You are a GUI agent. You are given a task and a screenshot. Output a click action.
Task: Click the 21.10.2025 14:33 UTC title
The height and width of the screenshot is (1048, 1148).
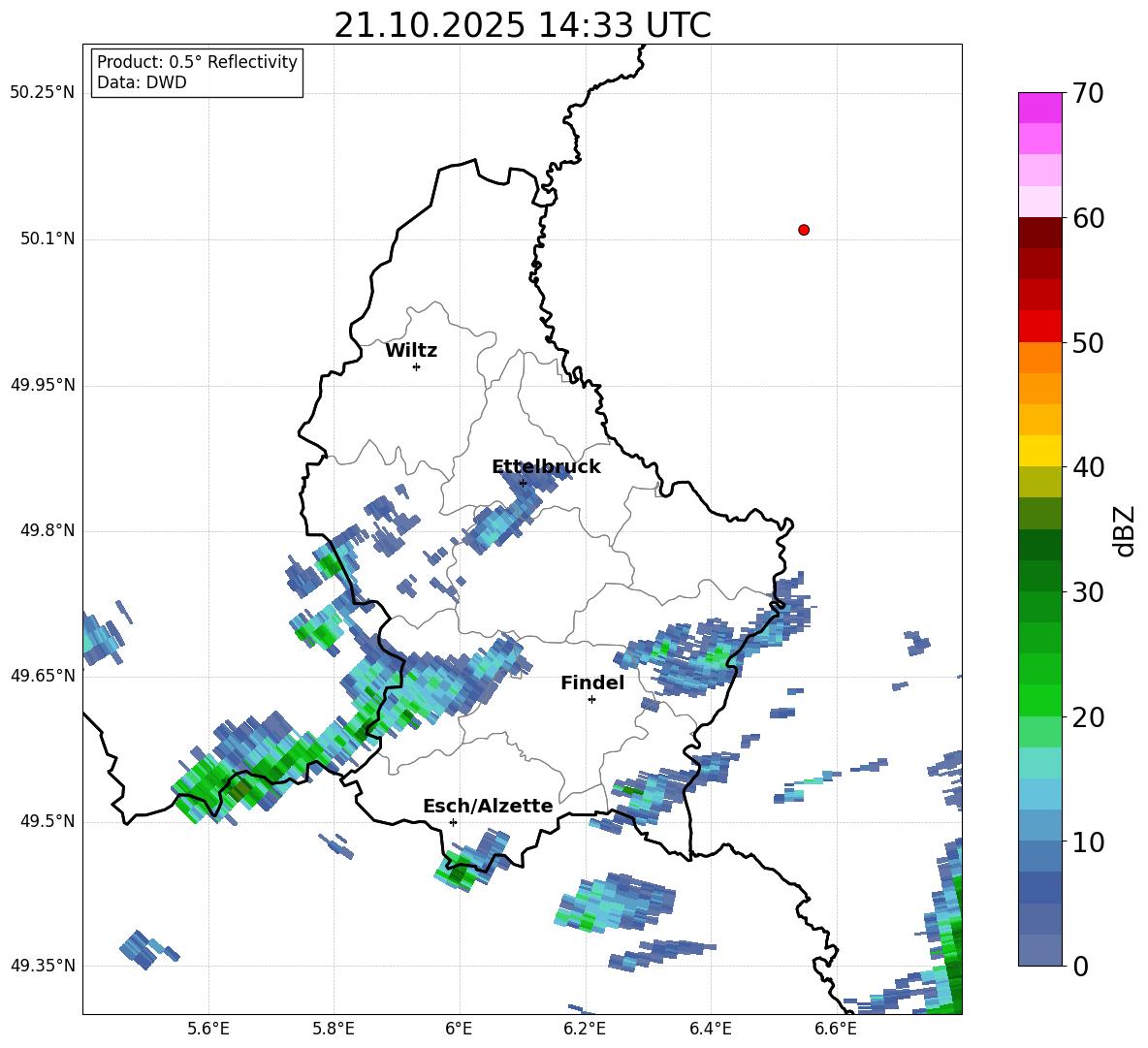point(523,25)
